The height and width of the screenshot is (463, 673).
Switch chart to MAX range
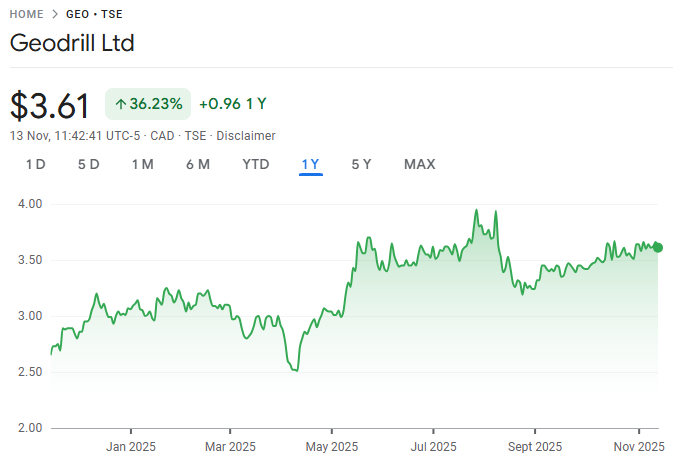(420, 164)
